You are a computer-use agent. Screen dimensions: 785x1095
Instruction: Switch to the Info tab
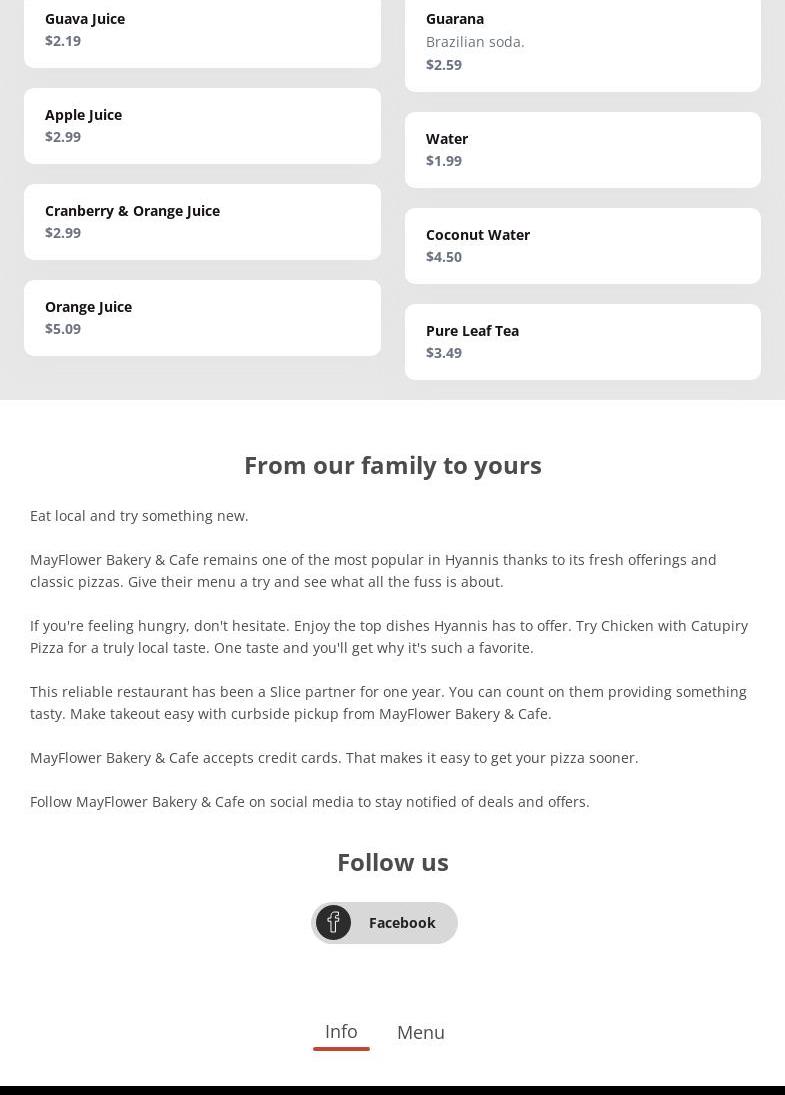341,1031
